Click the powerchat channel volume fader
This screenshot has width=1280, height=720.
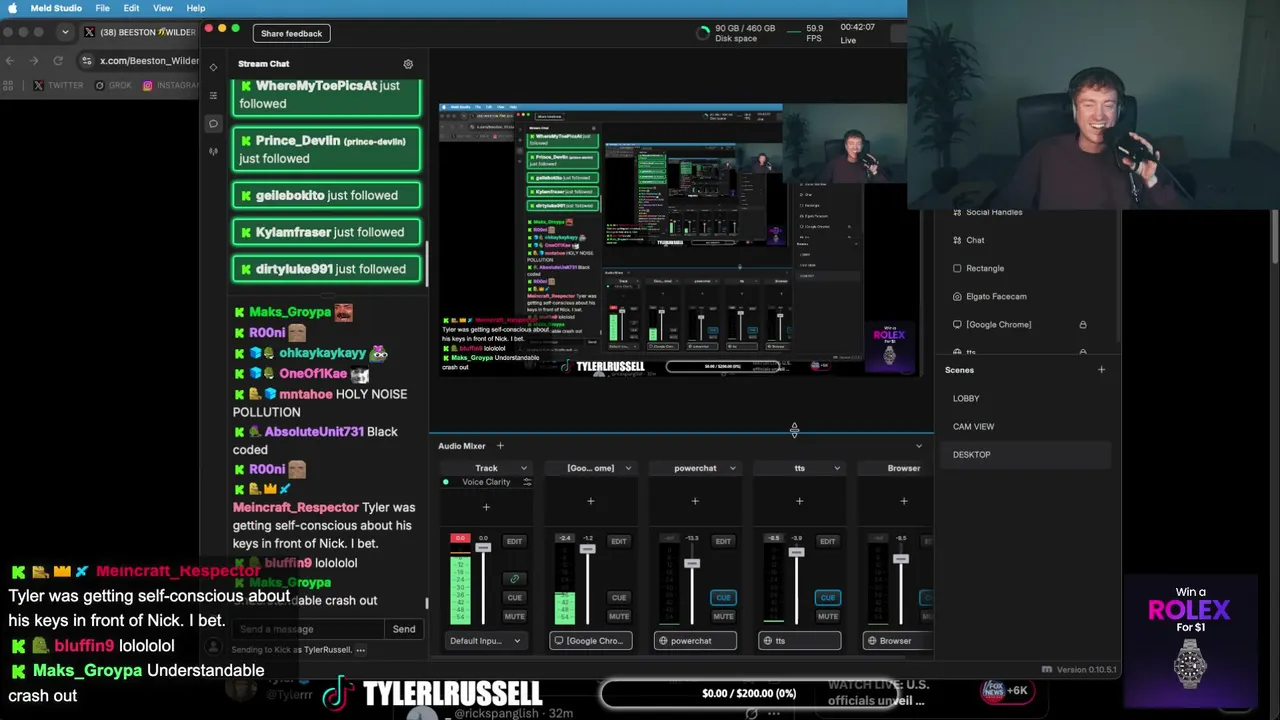[x=692, y=564]
